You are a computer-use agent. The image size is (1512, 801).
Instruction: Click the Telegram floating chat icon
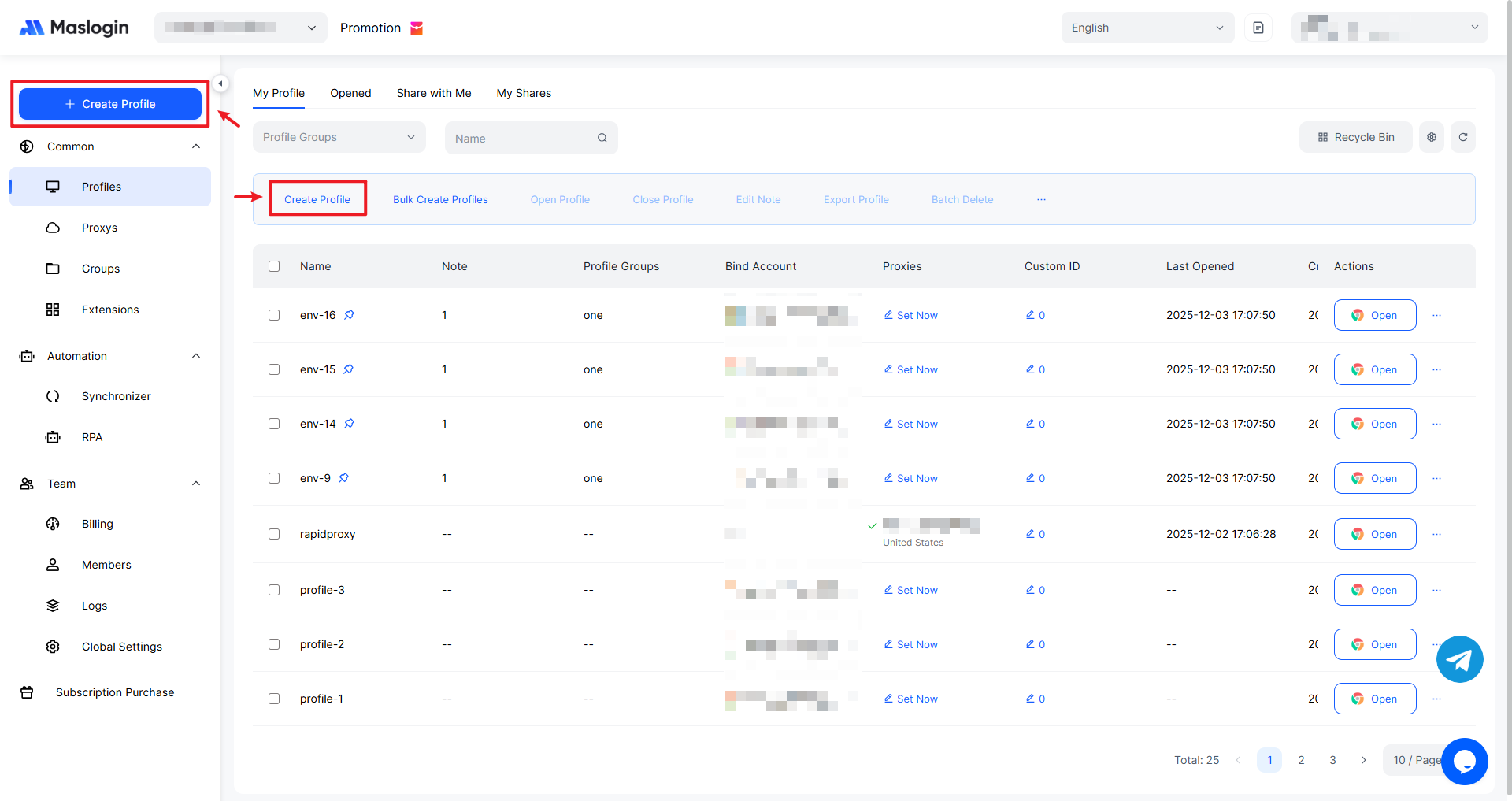(1459, 659)
